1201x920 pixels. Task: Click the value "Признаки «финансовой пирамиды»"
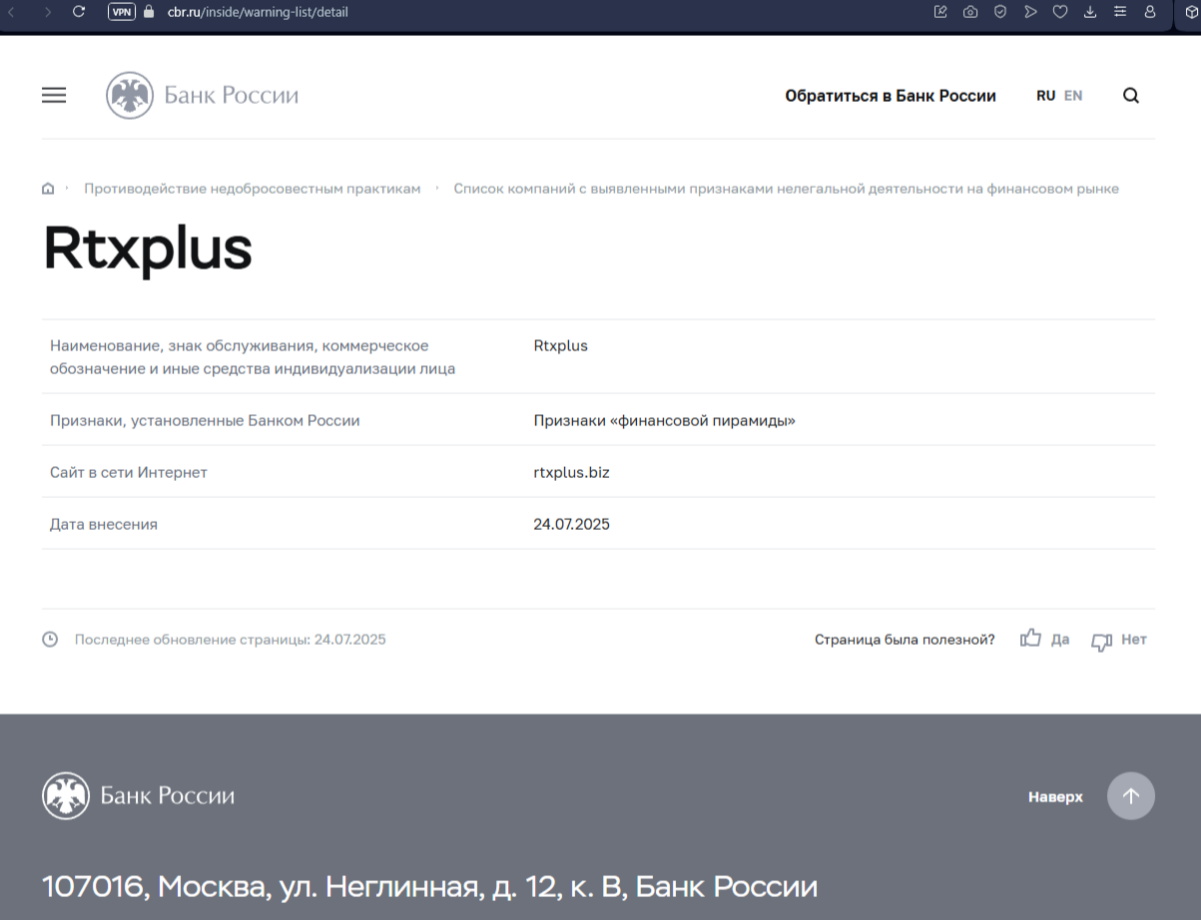tap(665, 421)
